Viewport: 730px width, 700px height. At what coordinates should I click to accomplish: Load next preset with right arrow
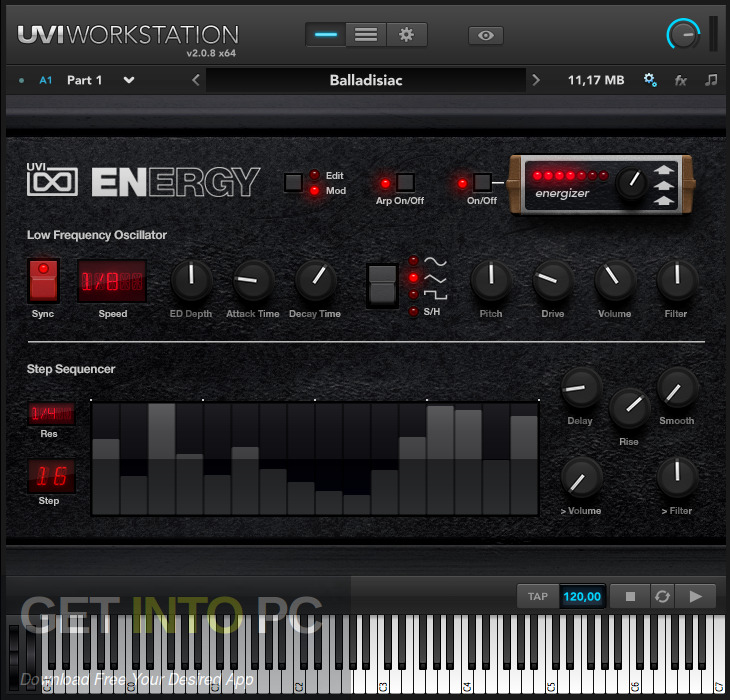536,80
